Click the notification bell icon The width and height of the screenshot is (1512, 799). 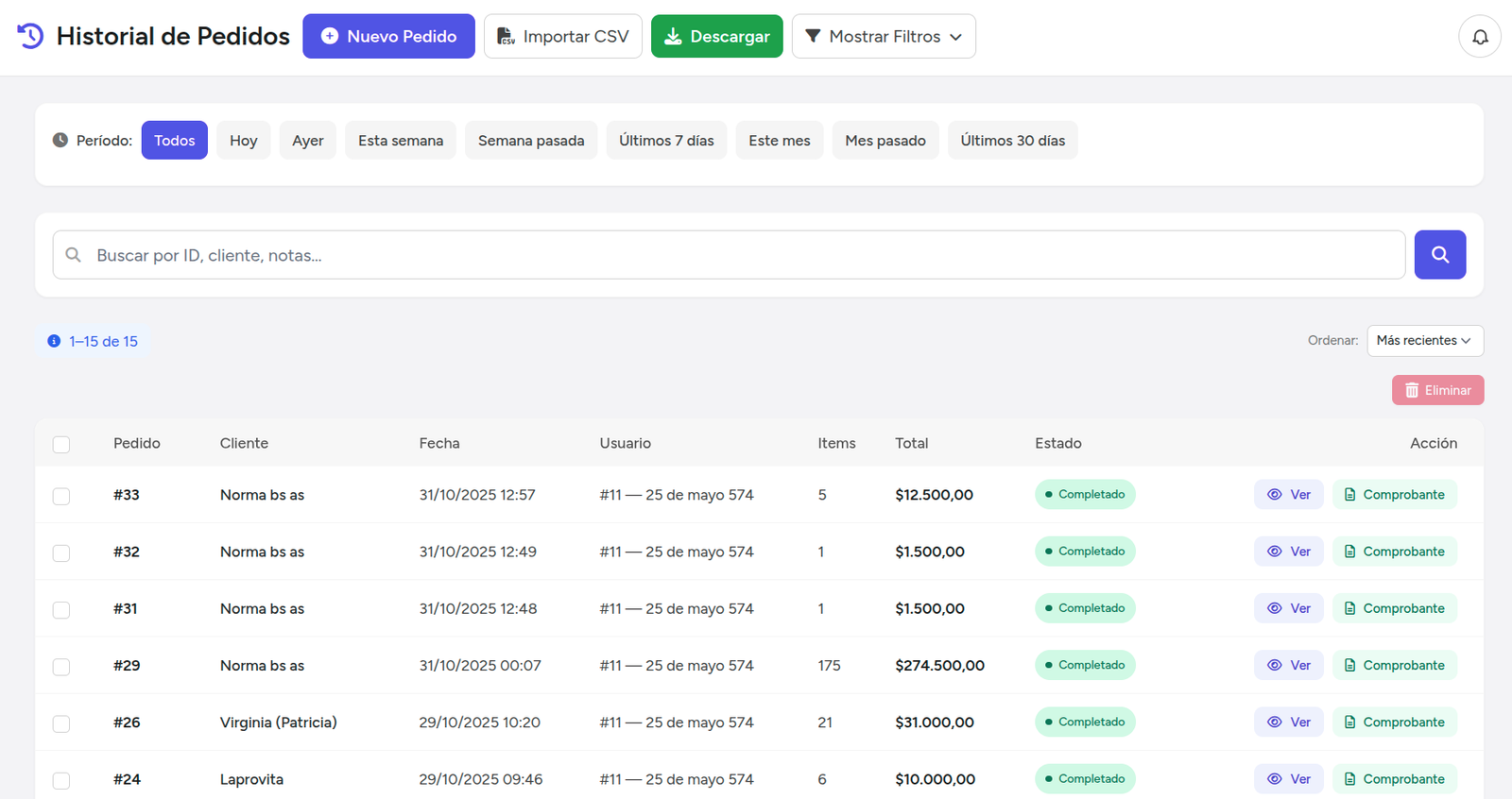coord(1479,37)
